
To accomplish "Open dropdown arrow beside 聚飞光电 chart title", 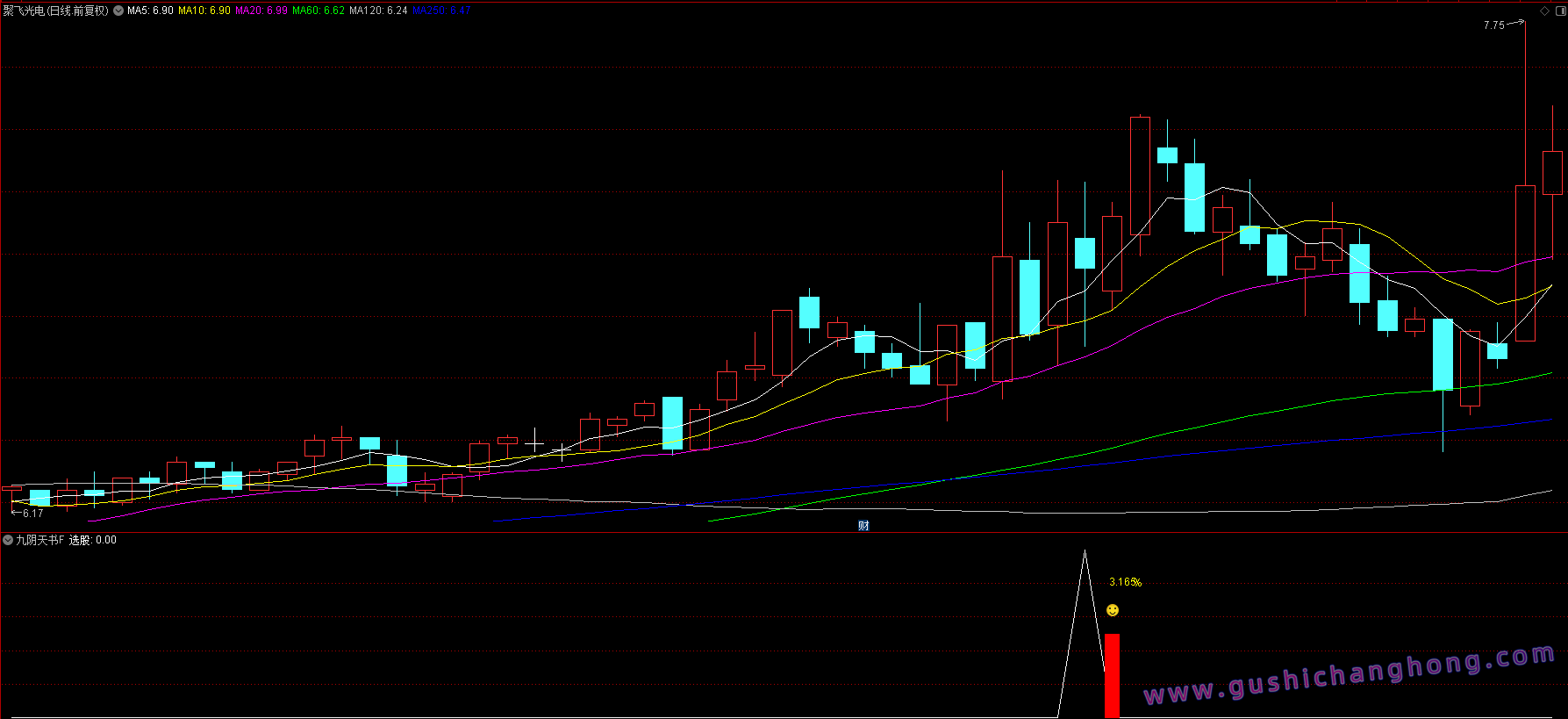I will click(x=118, y=11).
